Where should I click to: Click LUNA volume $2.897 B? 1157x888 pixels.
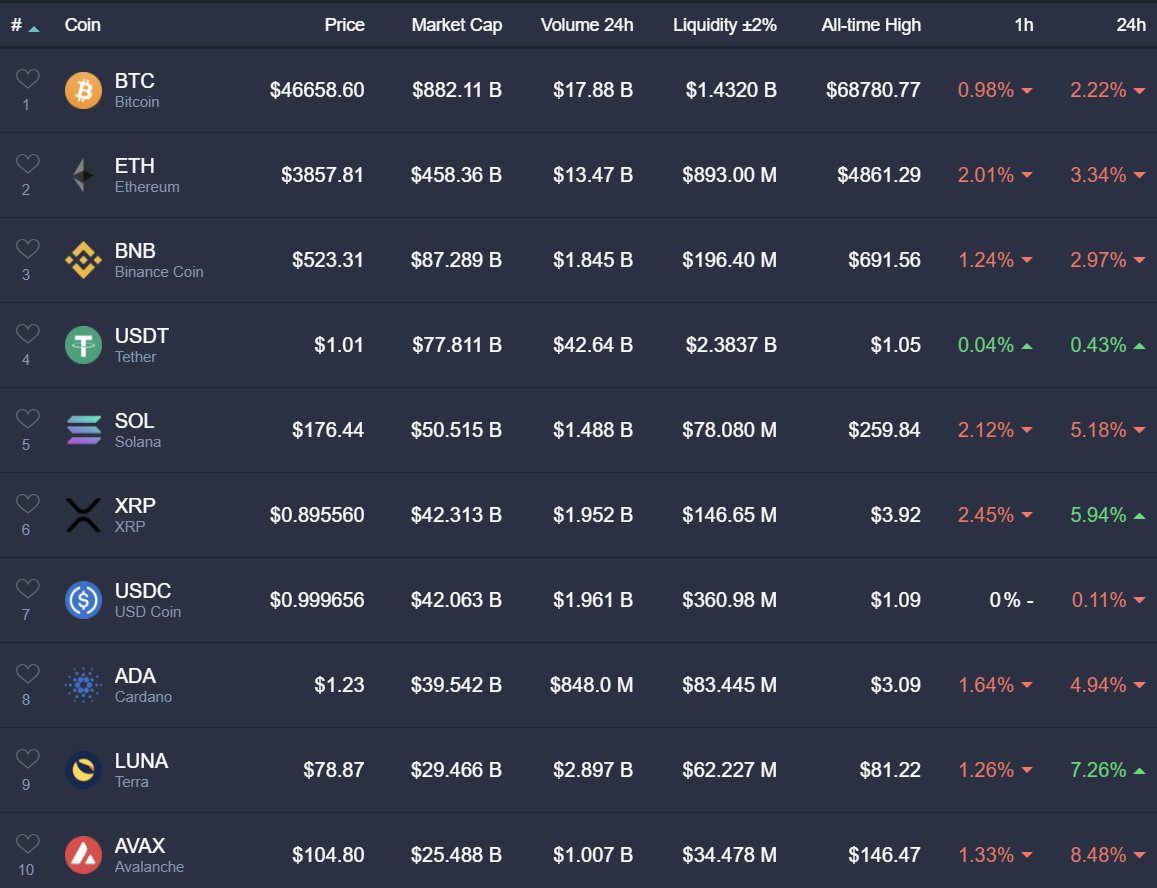[593, 769]
